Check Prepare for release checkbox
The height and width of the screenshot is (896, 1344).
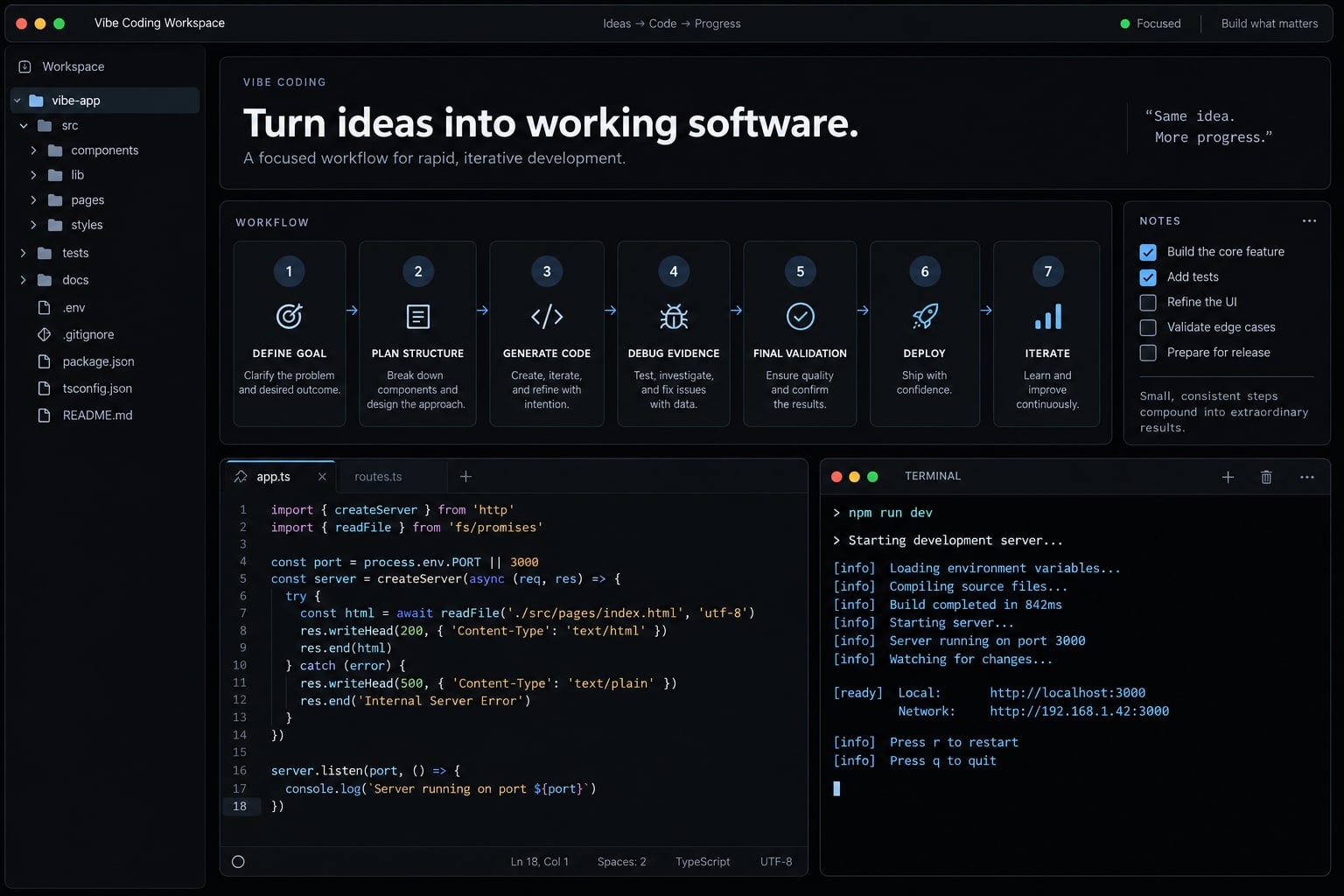point(1148,353)
